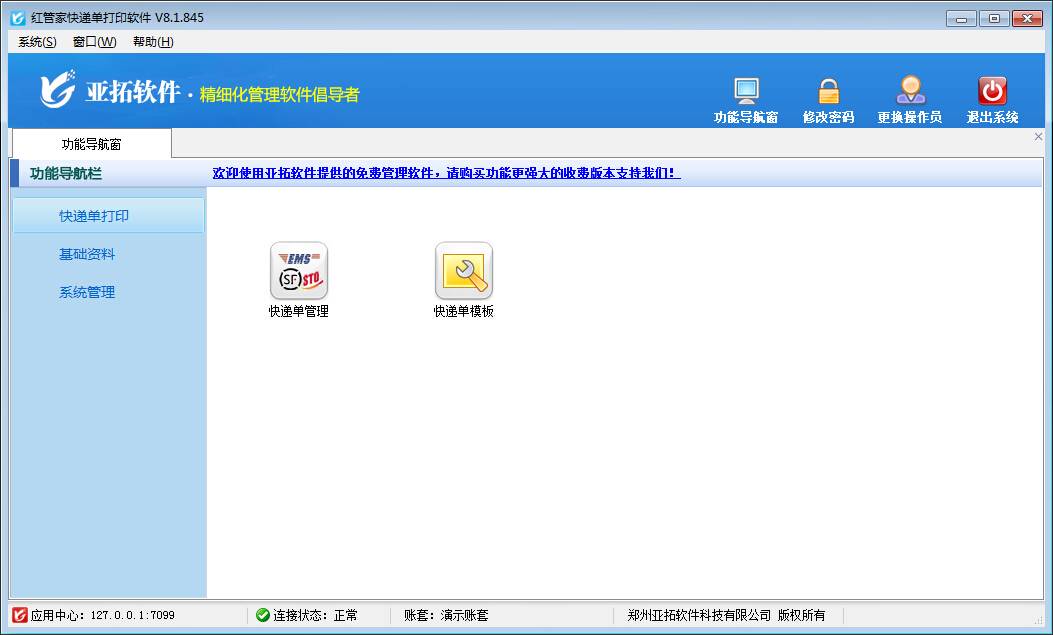This screenshot has width=1053, height=635.
Task: Select 系统管理 in the navigation sidebar
Action: [x=87, y=292]
